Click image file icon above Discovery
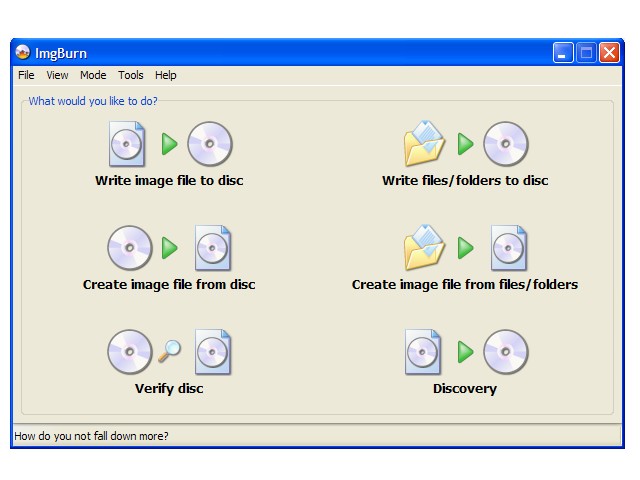Image resolution: width=640 pixels, height=480 pixels. [423, 352]
